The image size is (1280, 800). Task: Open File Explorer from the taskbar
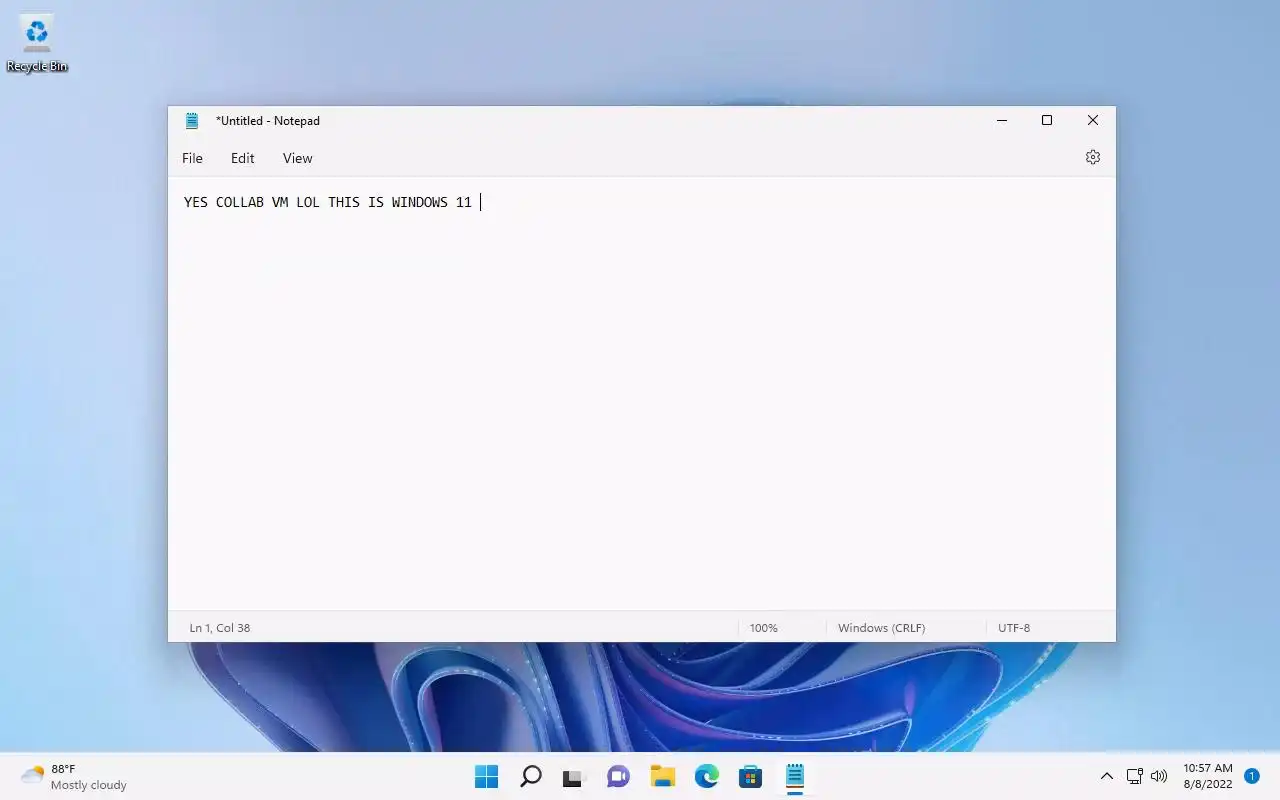(662, 776)
